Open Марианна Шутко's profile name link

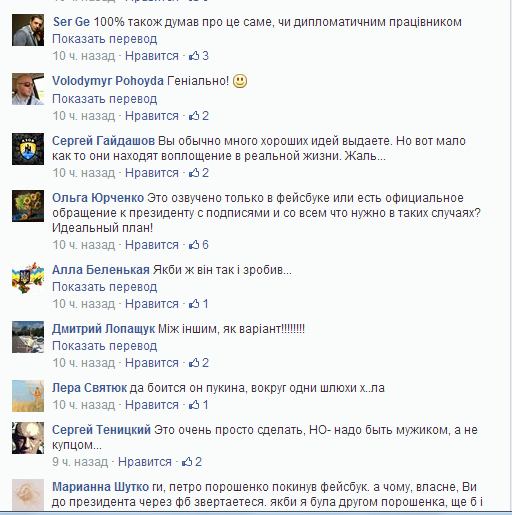point(101,487)
